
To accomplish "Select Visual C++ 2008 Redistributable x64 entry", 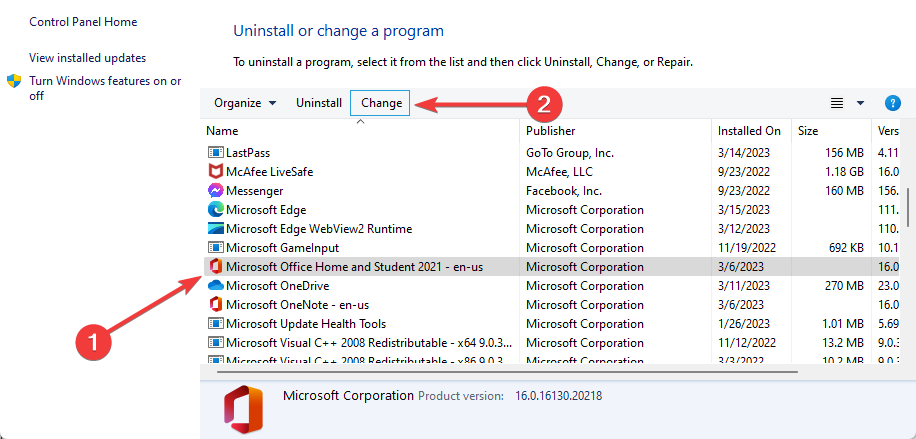I will click(369, 343).
